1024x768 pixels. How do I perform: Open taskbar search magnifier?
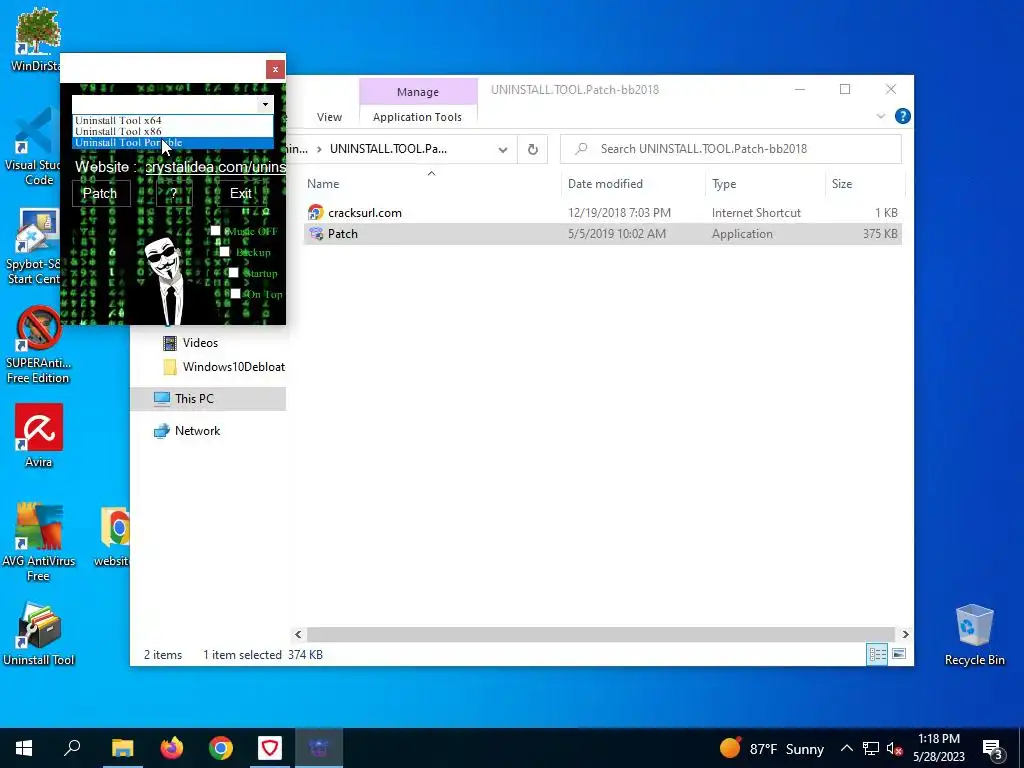coord(72,748)
